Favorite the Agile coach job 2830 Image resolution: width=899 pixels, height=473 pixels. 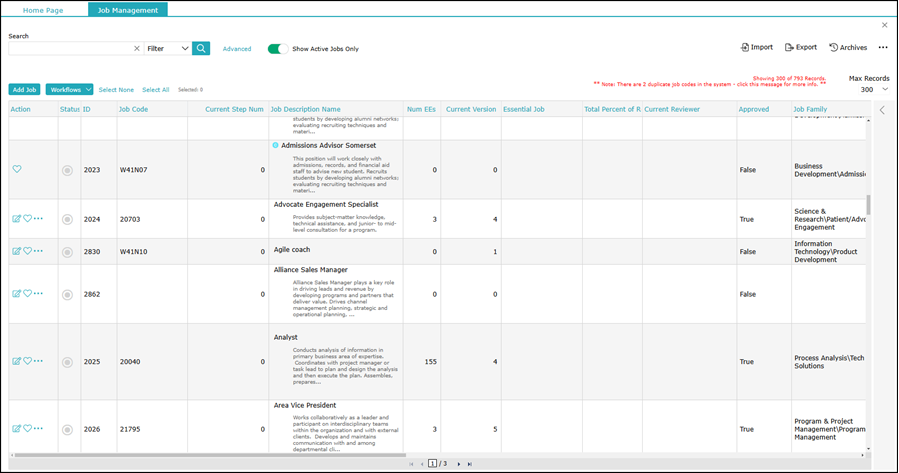28,251
